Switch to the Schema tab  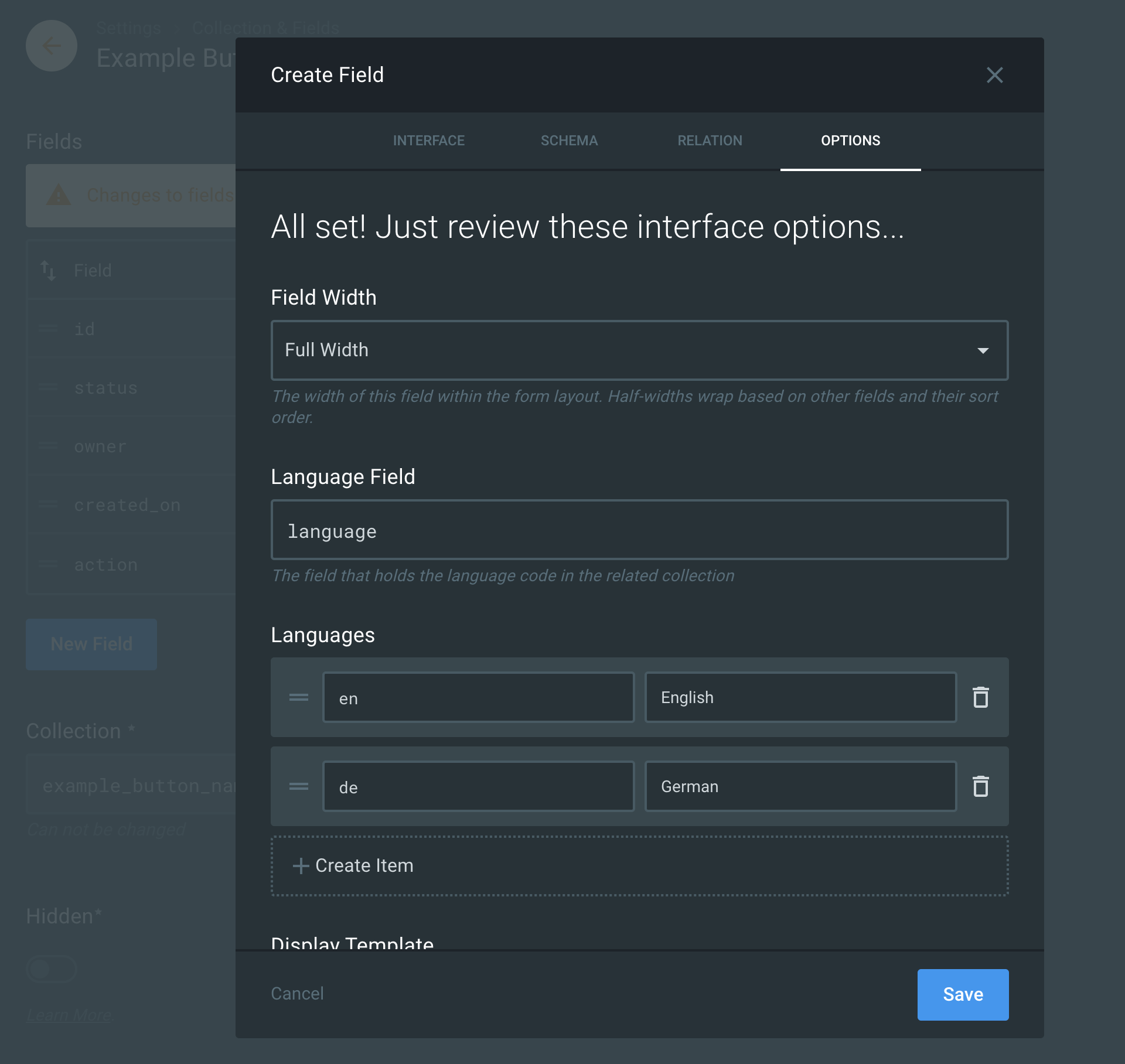pyautogui.click(x=569, y=141)
